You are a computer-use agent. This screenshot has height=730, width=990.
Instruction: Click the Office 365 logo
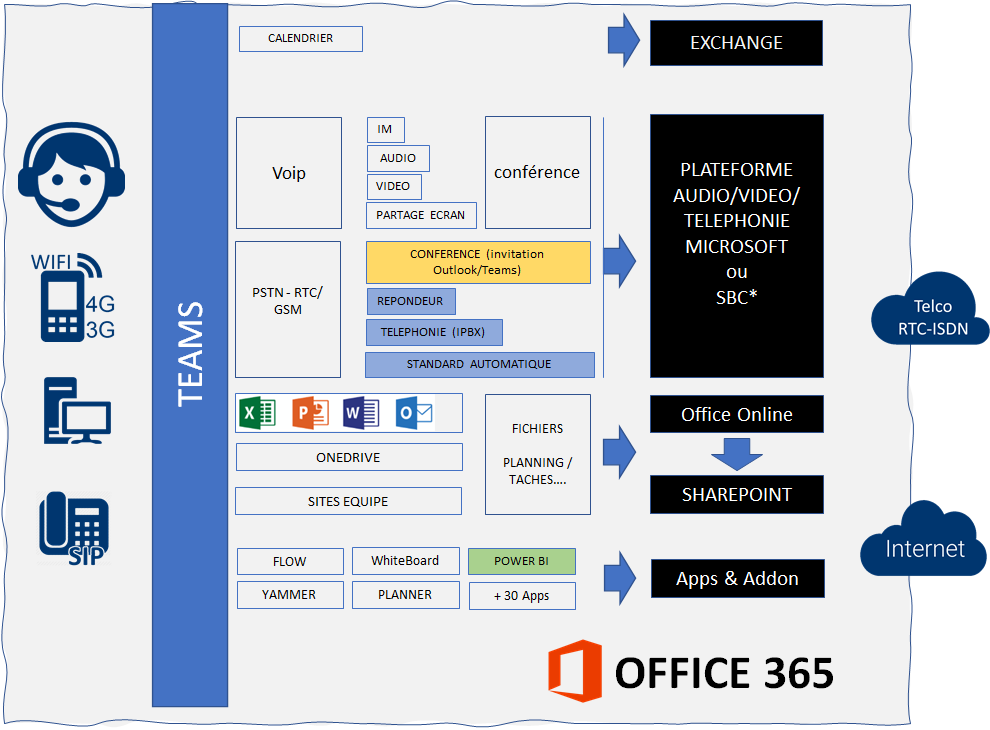tap(575, 671)
